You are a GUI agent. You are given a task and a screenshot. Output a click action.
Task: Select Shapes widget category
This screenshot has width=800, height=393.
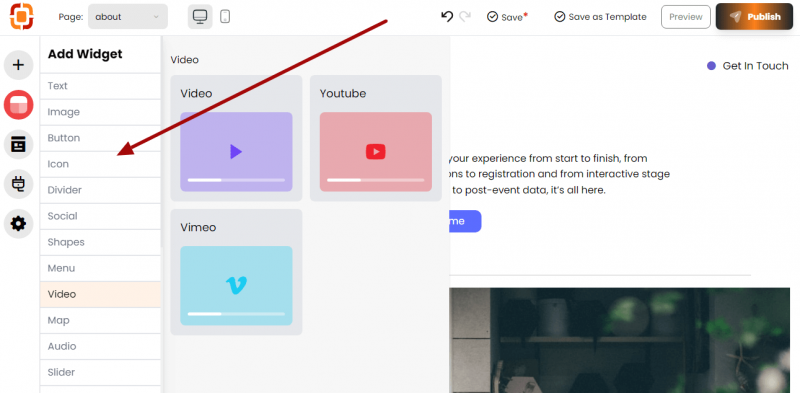[101, 242]
